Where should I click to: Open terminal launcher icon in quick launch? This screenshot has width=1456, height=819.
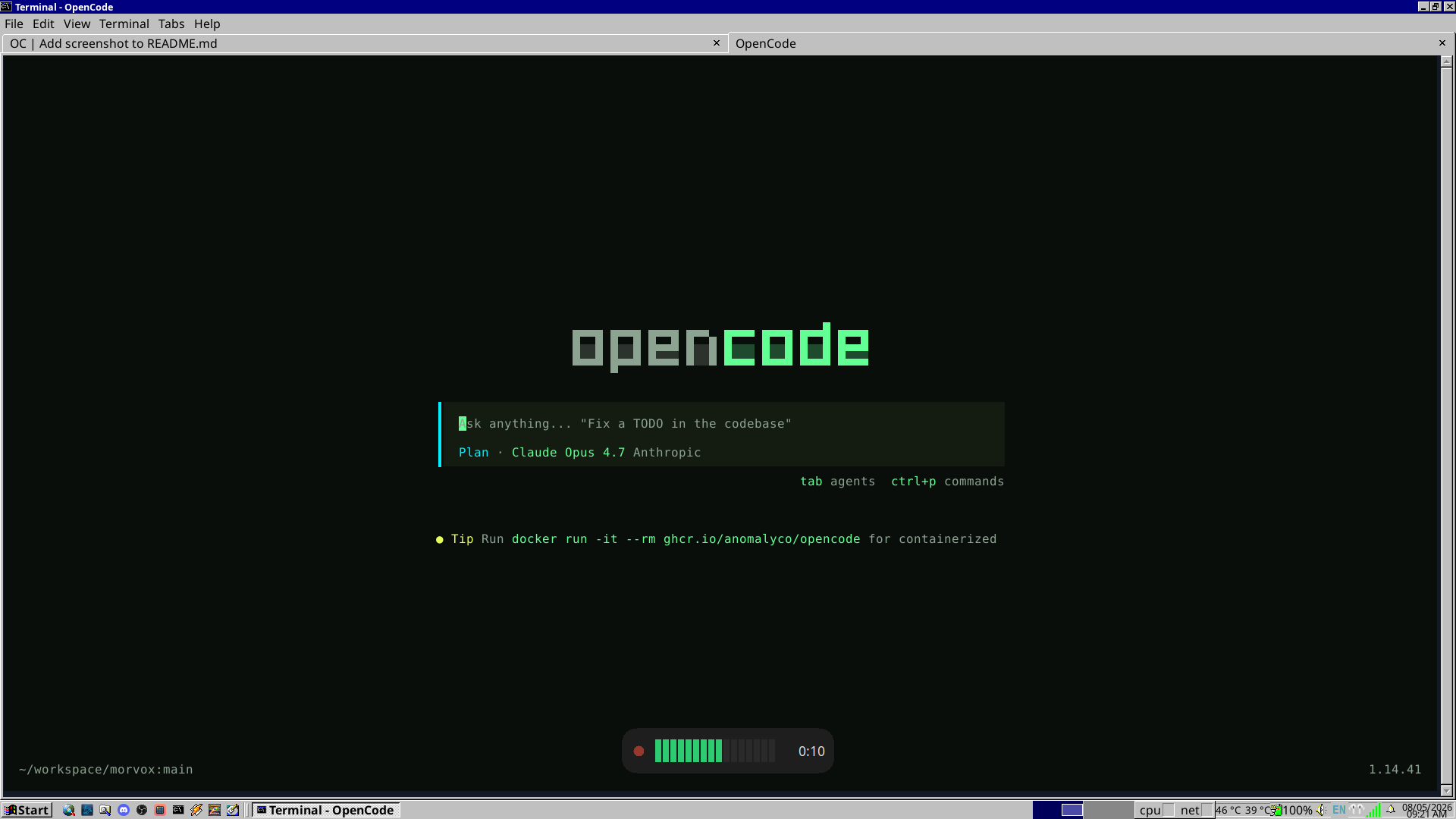coord(178,810)
